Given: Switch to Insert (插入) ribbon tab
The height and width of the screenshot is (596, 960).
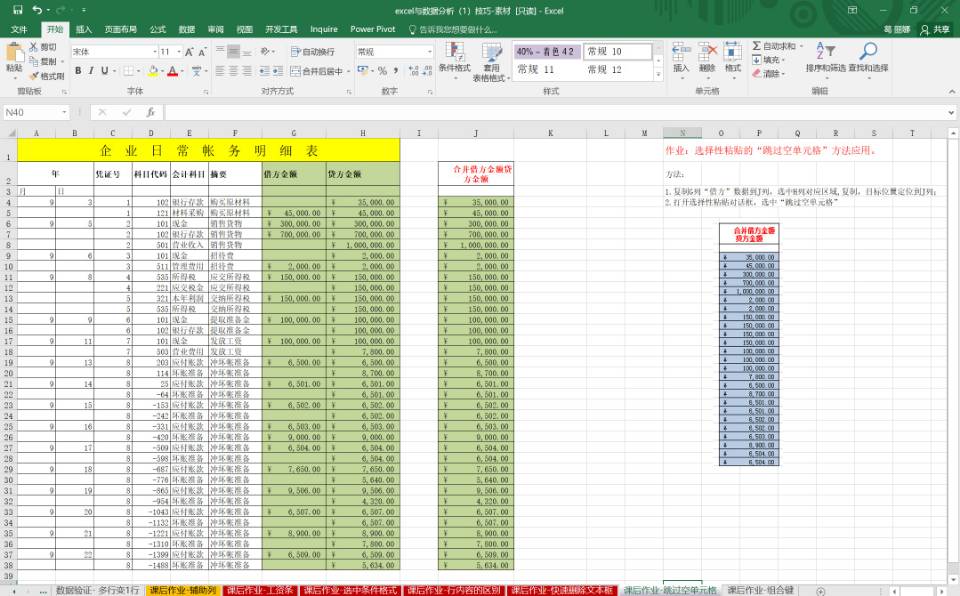Looking at the screenshot, I should point(84,29).
